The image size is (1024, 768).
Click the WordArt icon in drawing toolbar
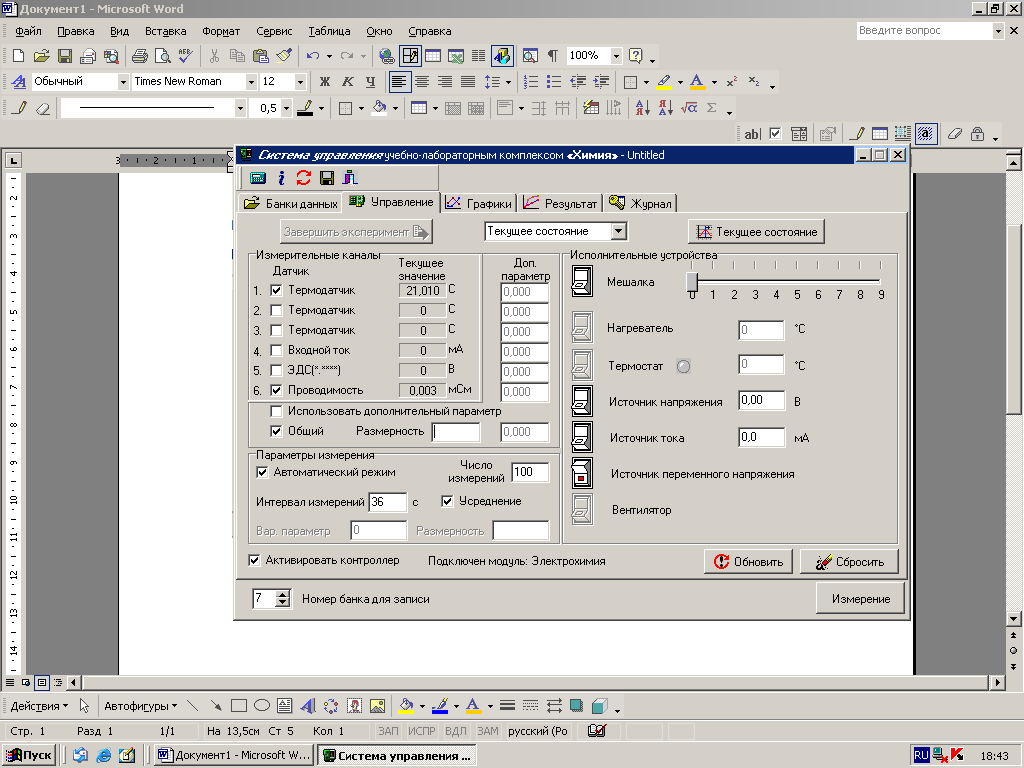tap(308, 706)
